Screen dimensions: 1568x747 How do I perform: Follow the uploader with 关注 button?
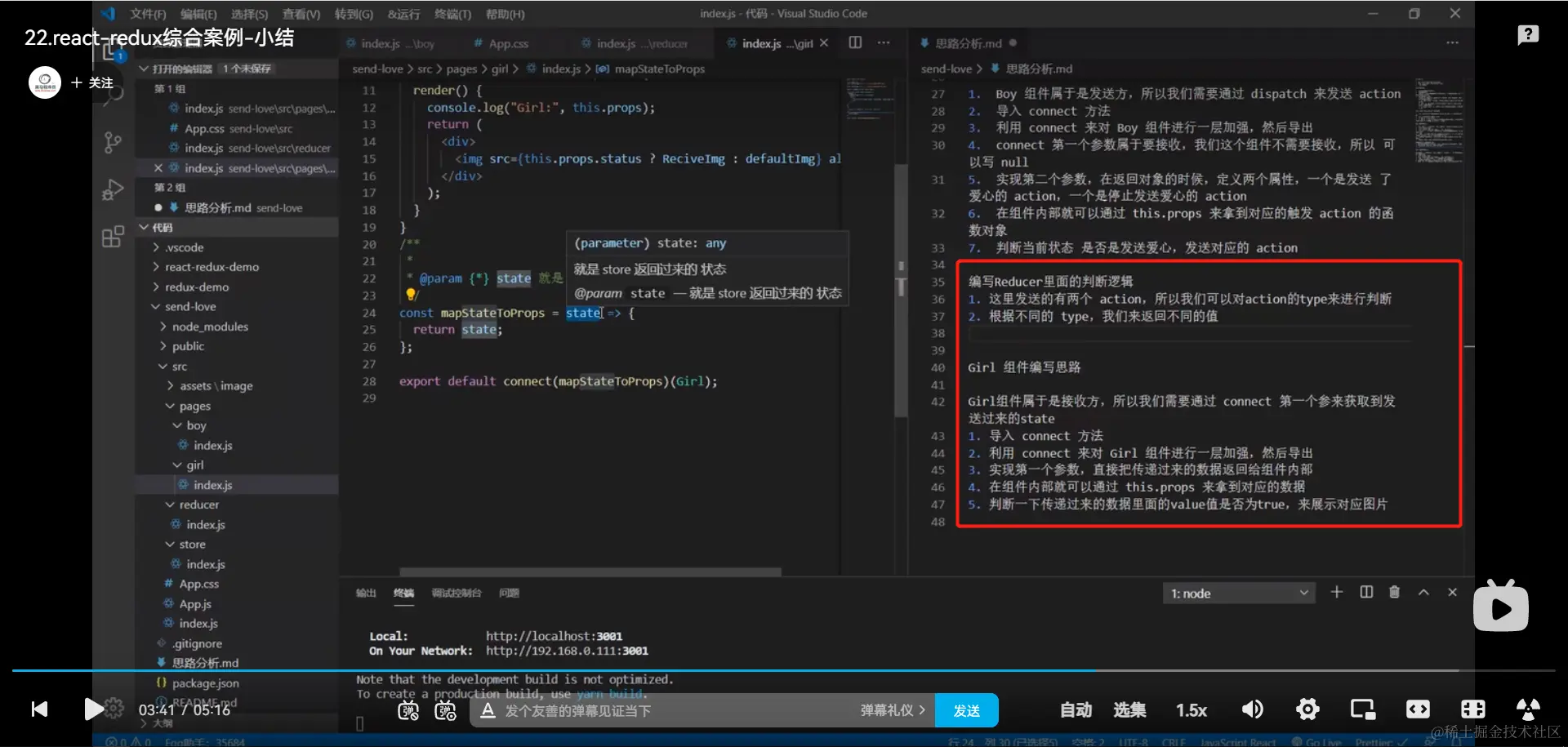point(92,82)
